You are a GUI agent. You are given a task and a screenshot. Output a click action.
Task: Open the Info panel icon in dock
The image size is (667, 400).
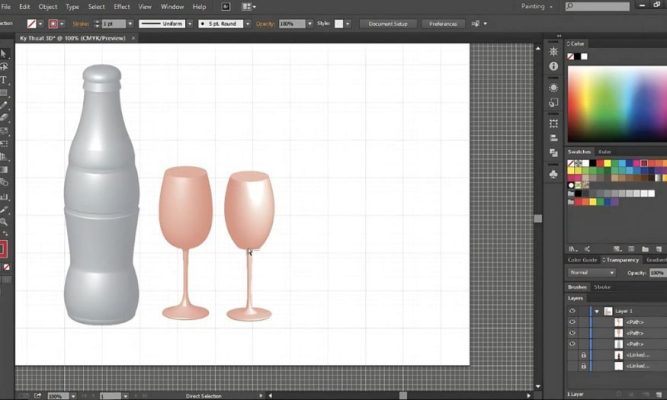coord(553,68)
